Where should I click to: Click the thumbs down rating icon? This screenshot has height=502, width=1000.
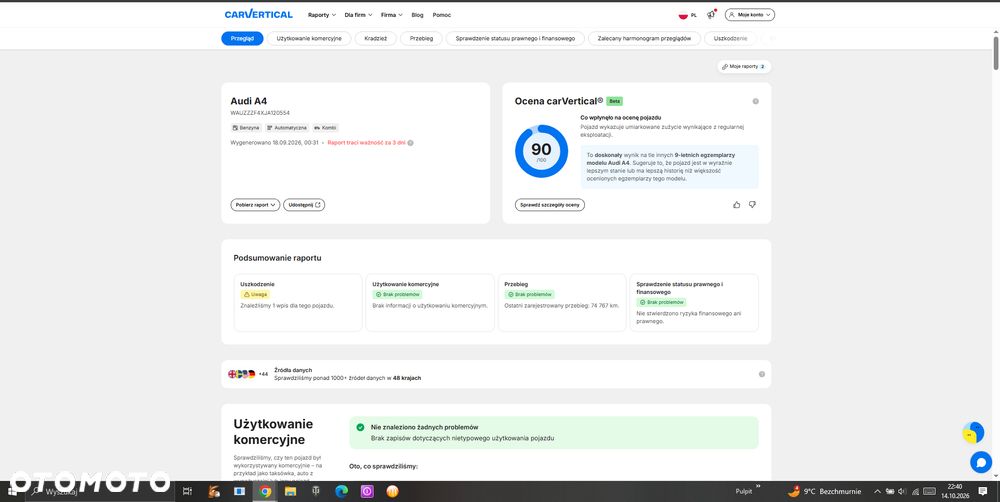tap(752, 205)
